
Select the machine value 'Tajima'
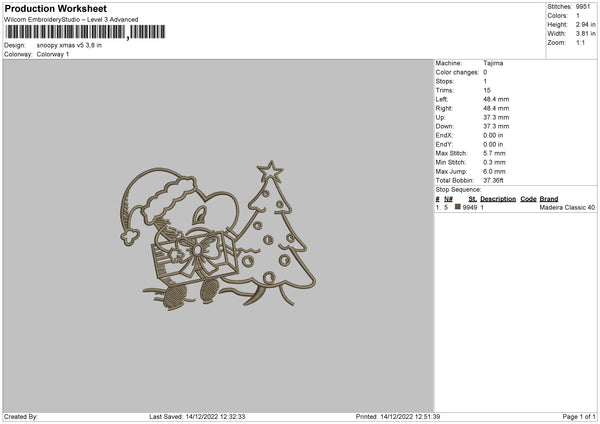tap(493, 63)
